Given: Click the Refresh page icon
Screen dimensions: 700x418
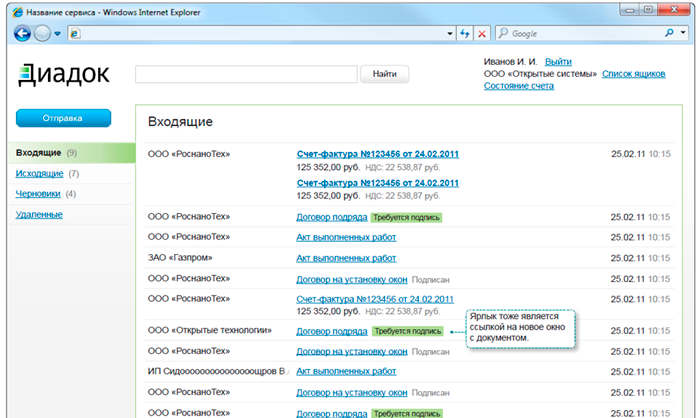Looking at the screenshot, I should pyautogui.click(x=465, y=33).
